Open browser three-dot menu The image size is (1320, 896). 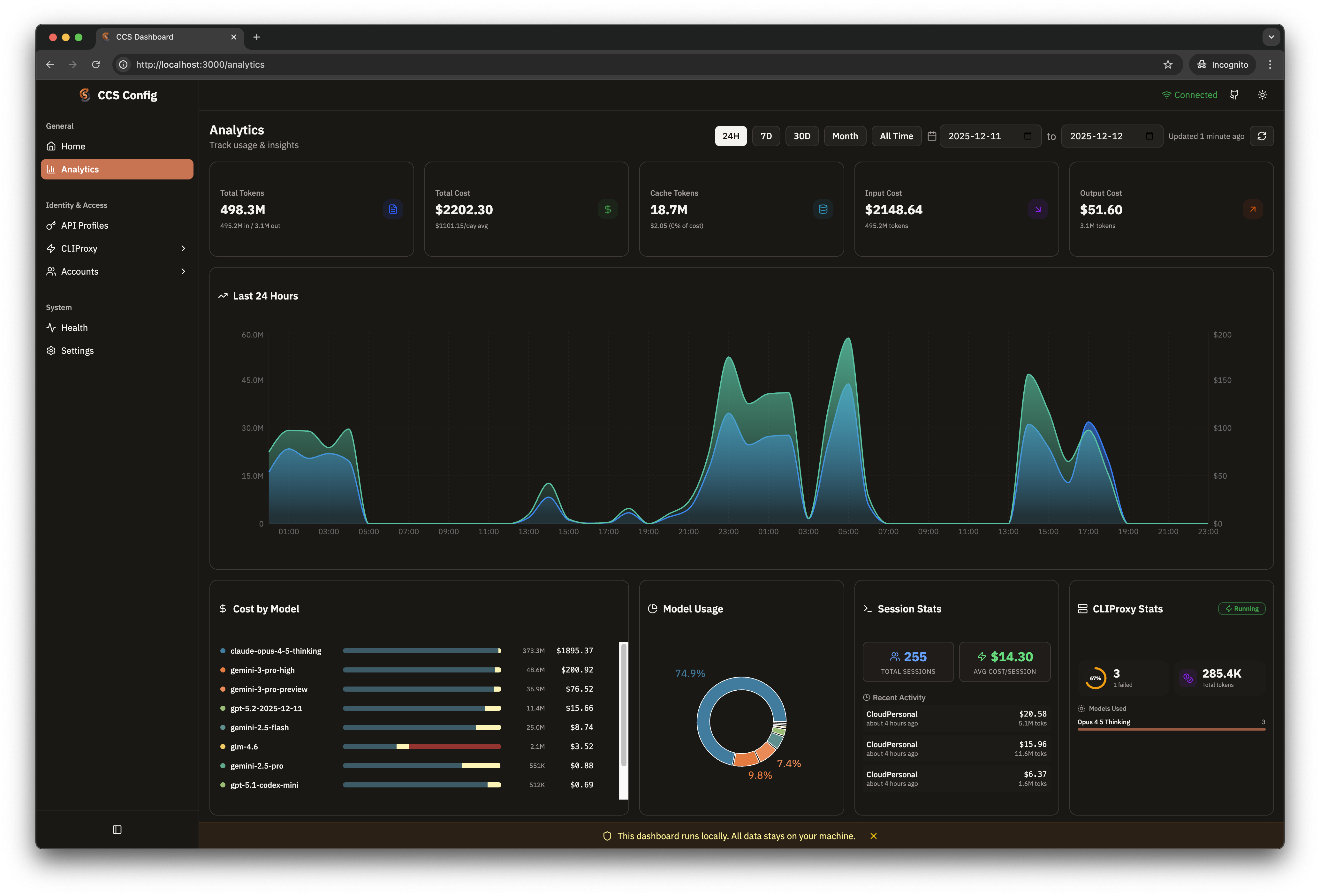1270,65
